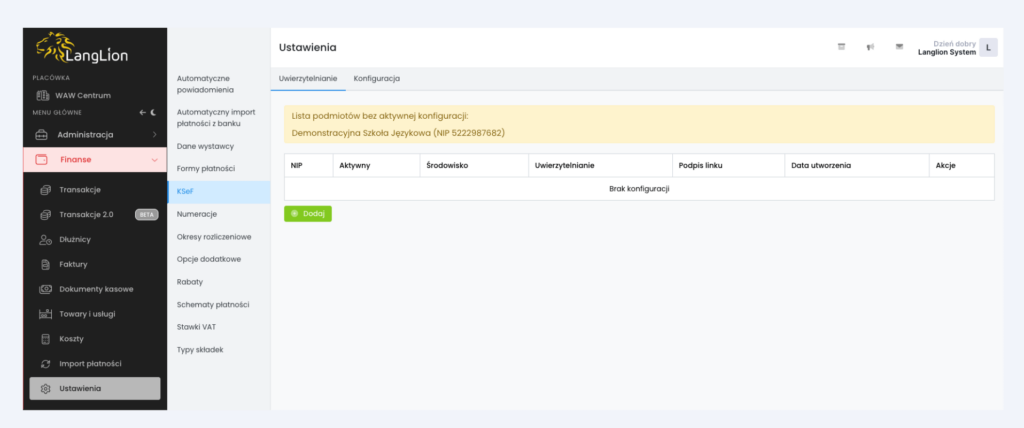This screenshot has height=428, width=1024.
Task: Click the Towary i usługi factory icon
Action: coord(46,314)
